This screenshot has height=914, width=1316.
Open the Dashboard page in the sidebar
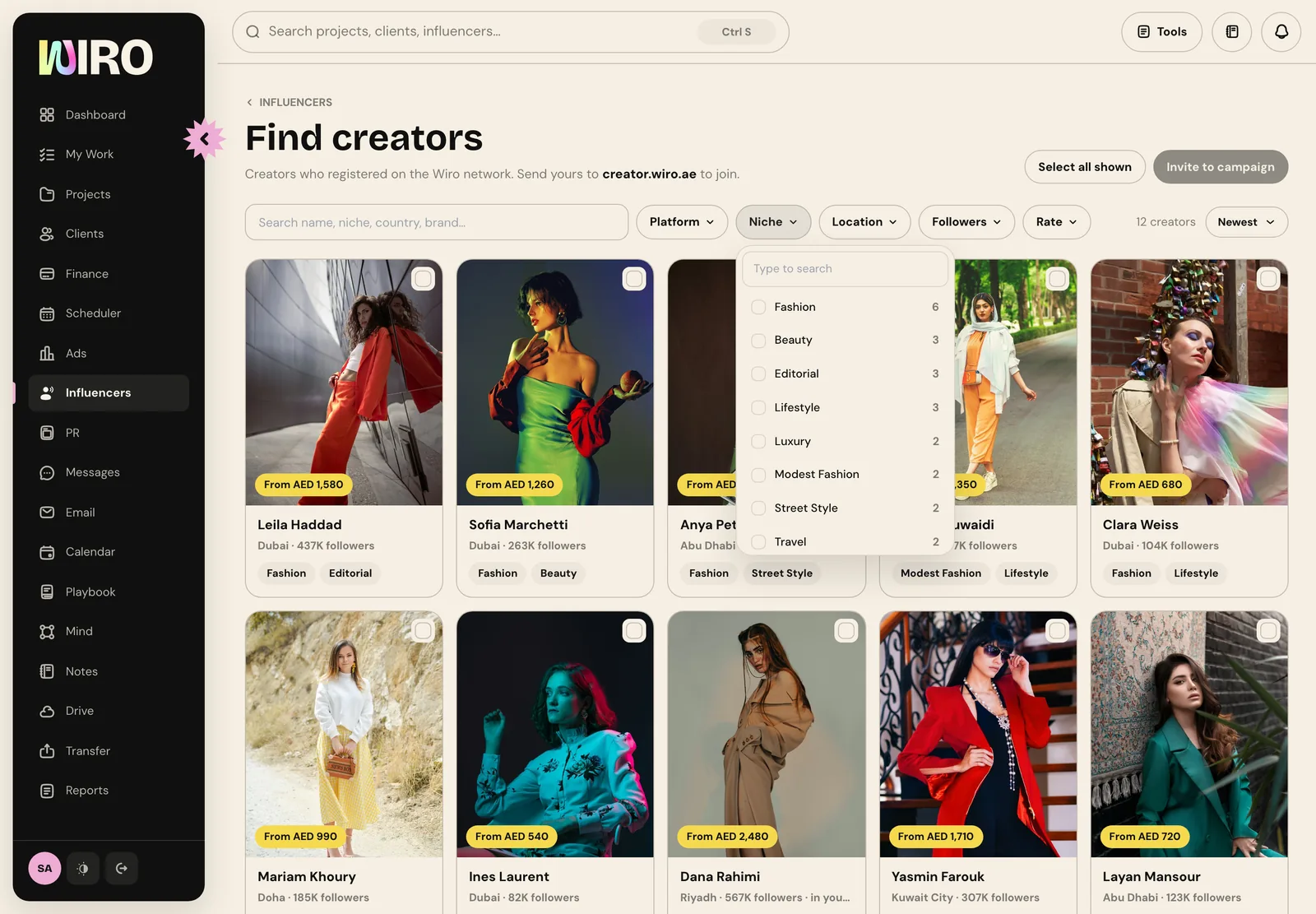pyautogui.click(x=109, y=114)
